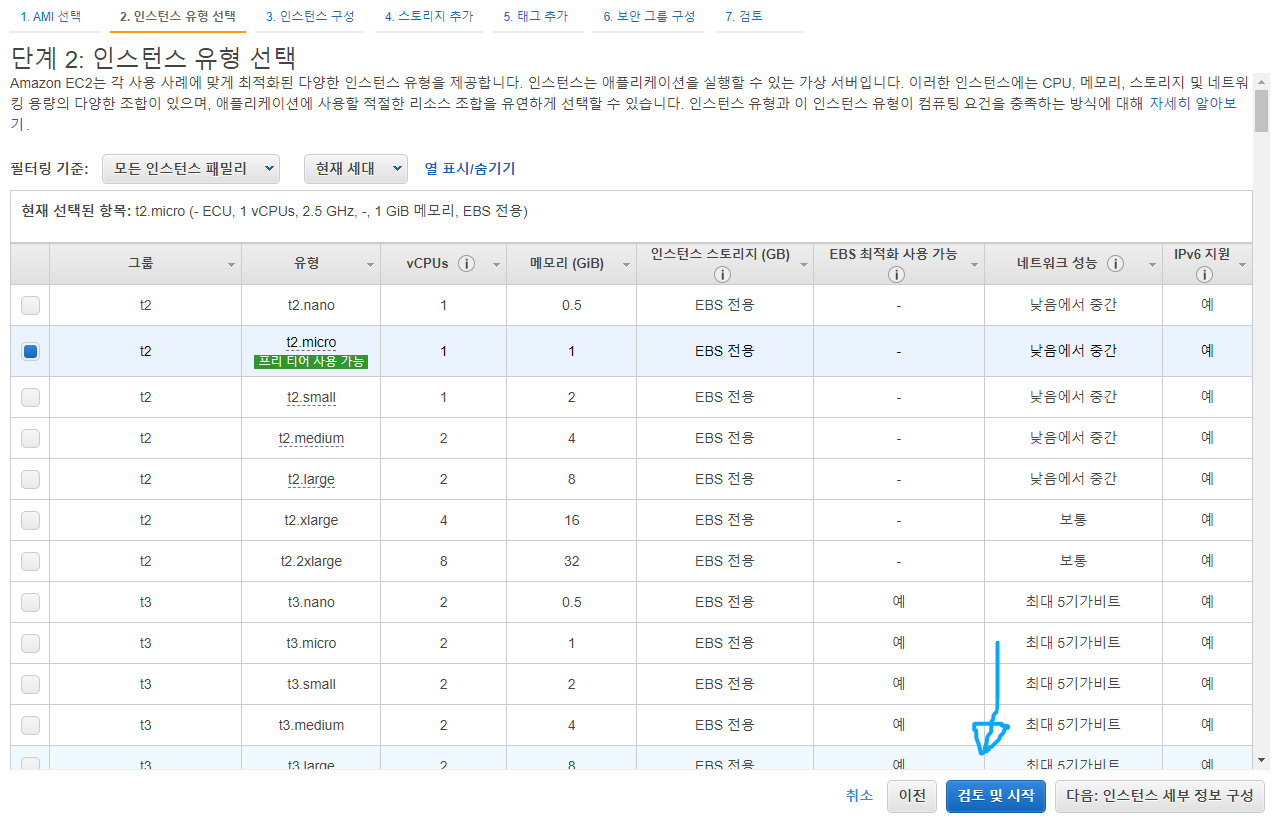Screen dimensions: 1279x833
Task: Open the 네트워크 성능 column sort arrow
Action: click(x=1152, y=265)
